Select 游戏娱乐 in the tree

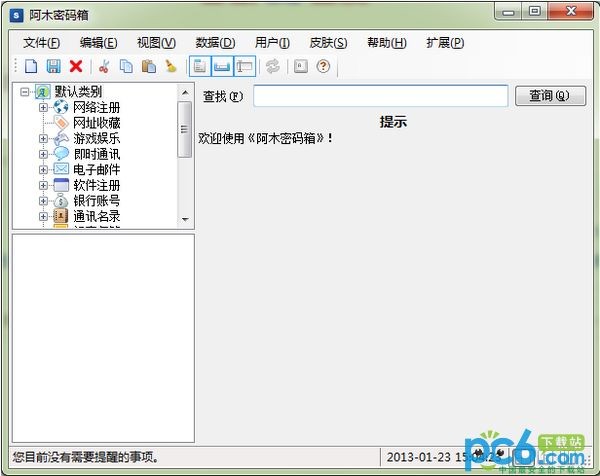tap(97, 139)
